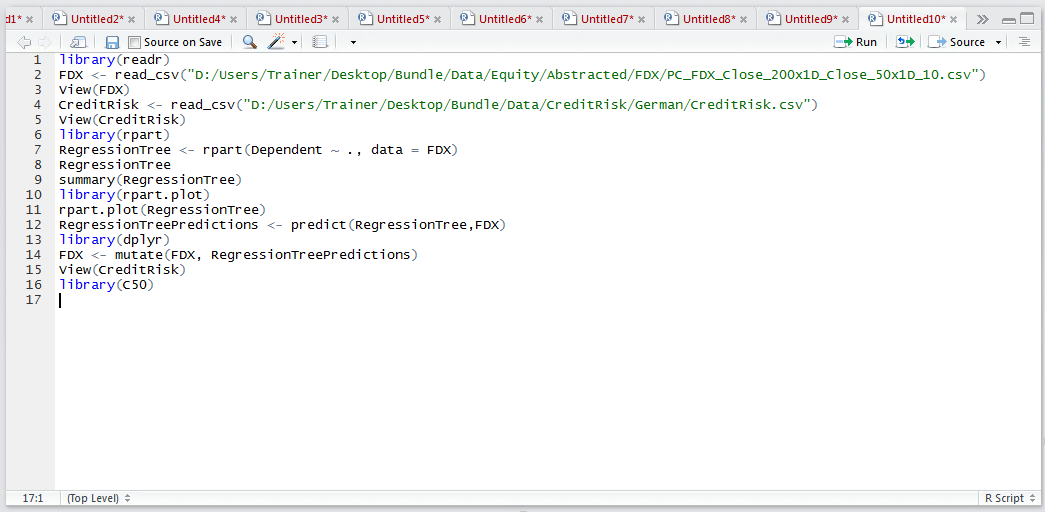Click the Save current document icon
This screenshot has height=512, width=1045.
pyautogui.click(x=113, y=42)
